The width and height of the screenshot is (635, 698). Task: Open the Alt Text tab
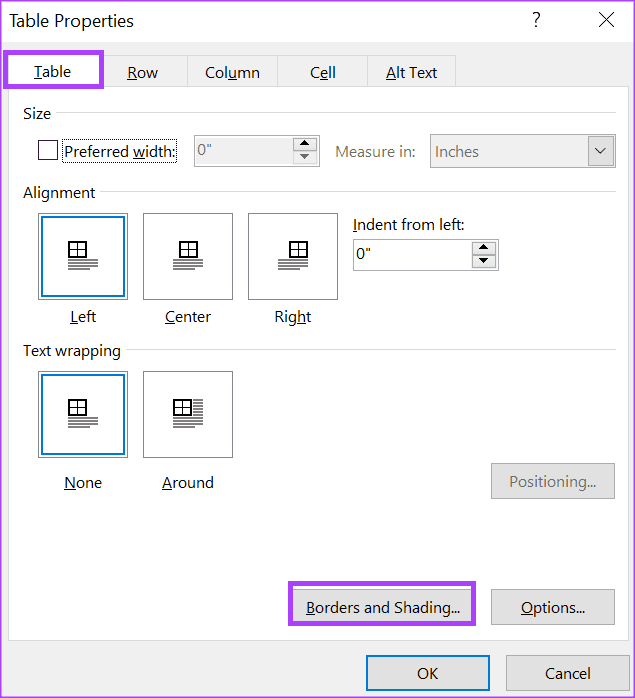pos(411,73)
